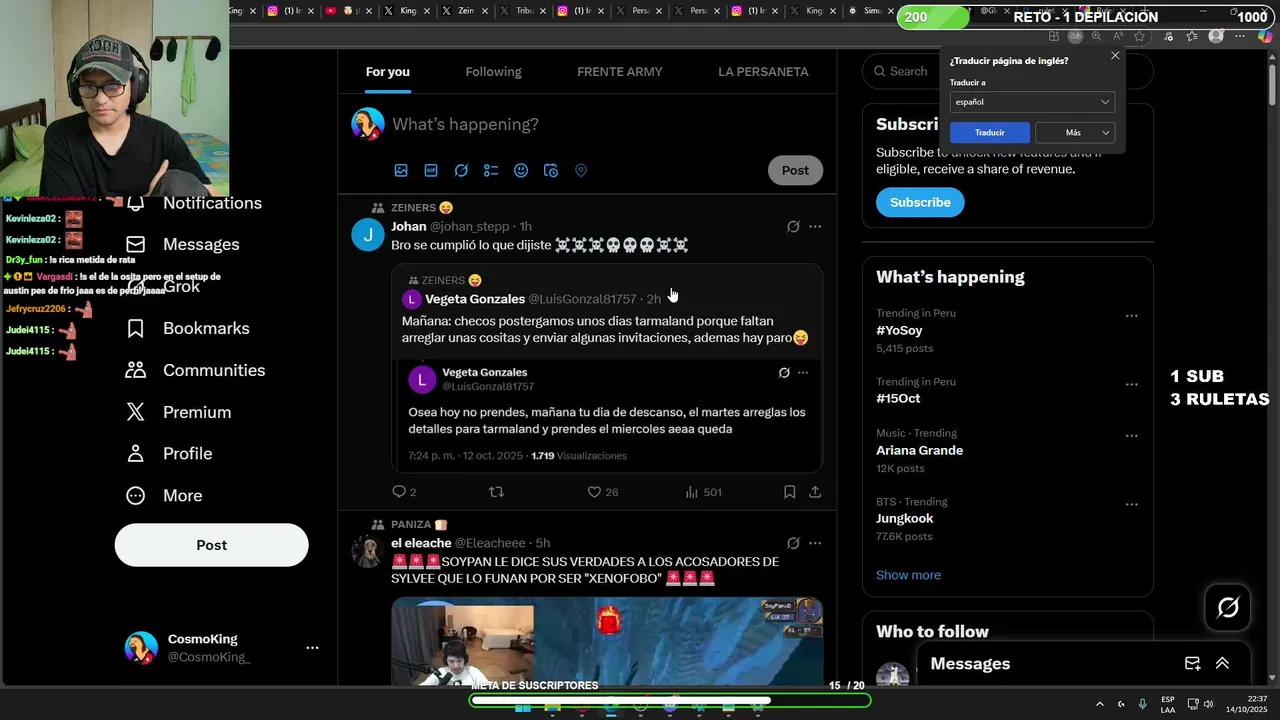Open options for #15Oct trend
The image size is (1280, 720).
coord(1131,384)
